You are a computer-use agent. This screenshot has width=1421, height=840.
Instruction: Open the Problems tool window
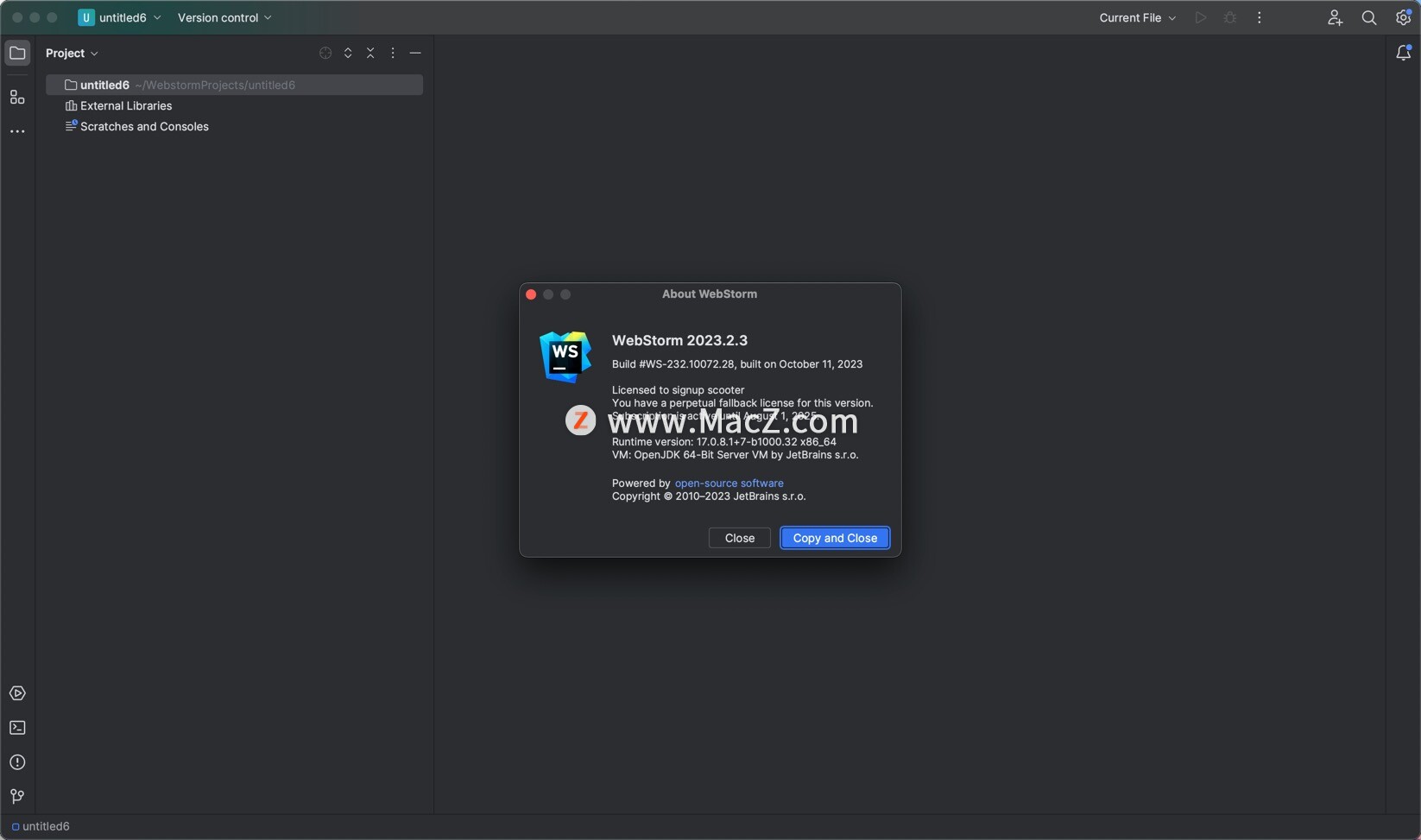coord(17,762)
